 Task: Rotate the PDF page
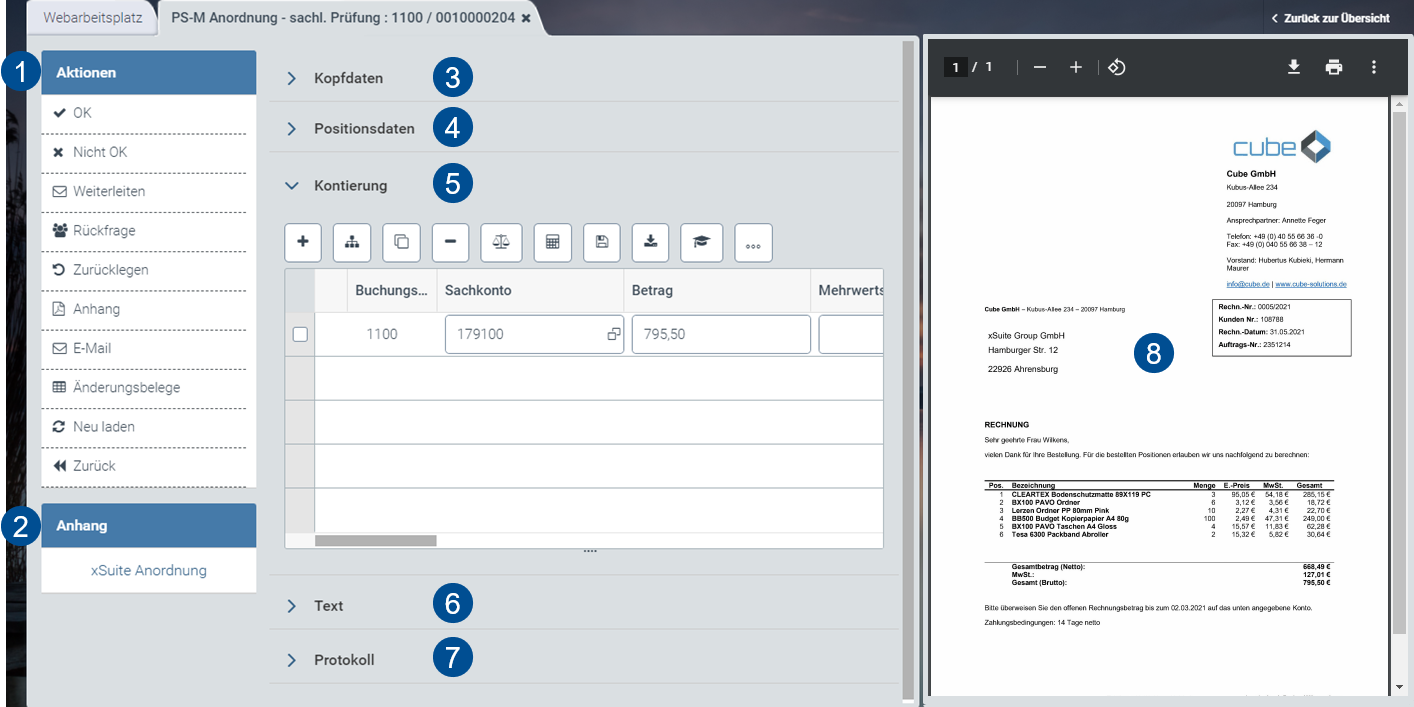(x=1117, y=67)
